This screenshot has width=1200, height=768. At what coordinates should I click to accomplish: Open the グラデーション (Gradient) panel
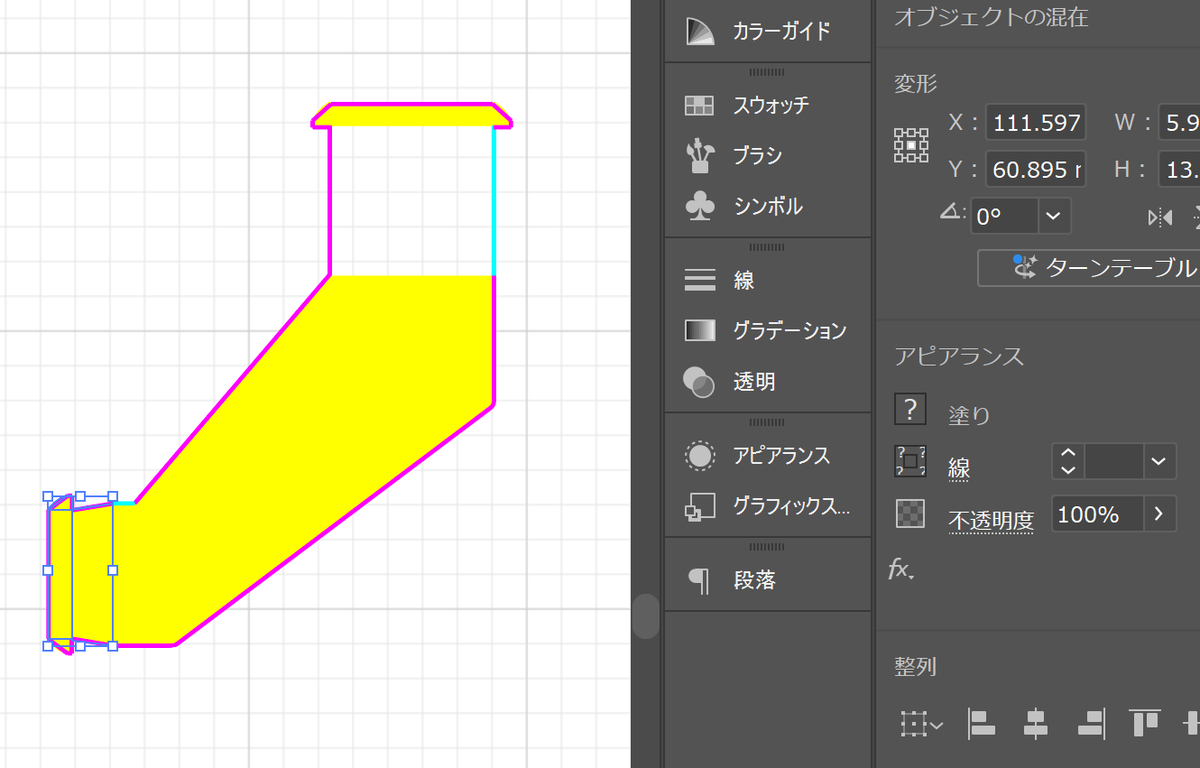point(767,331)
